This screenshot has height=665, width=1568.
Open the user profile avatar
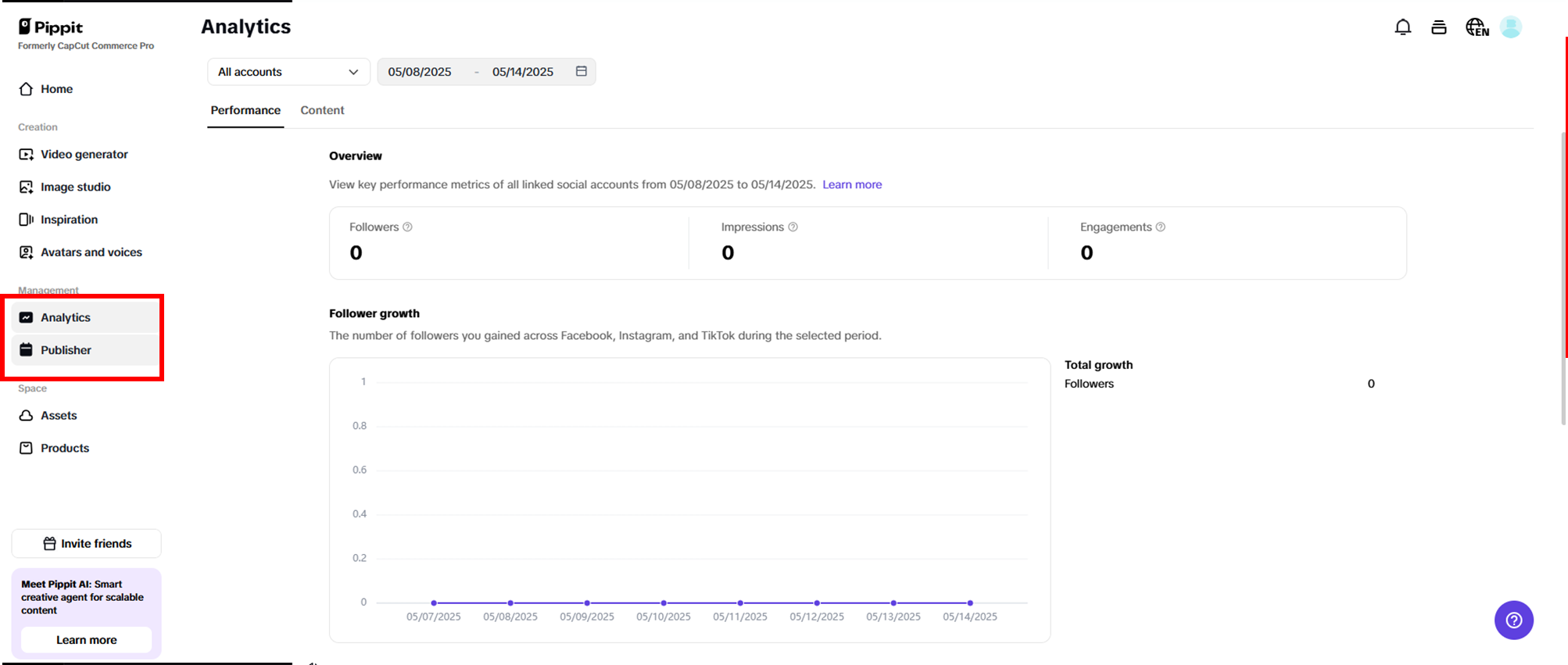pos(1511,27)
